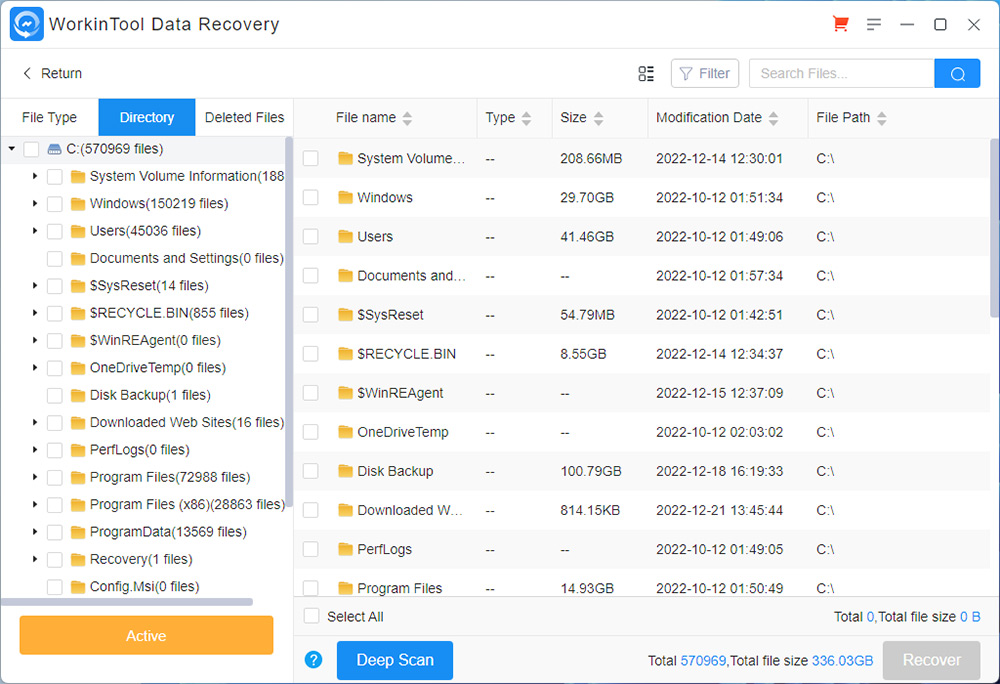This screenshot has height=684, width=1000.
Task: Click the OneDriveTemp folder icon in file list
Action: coord(345,432)
